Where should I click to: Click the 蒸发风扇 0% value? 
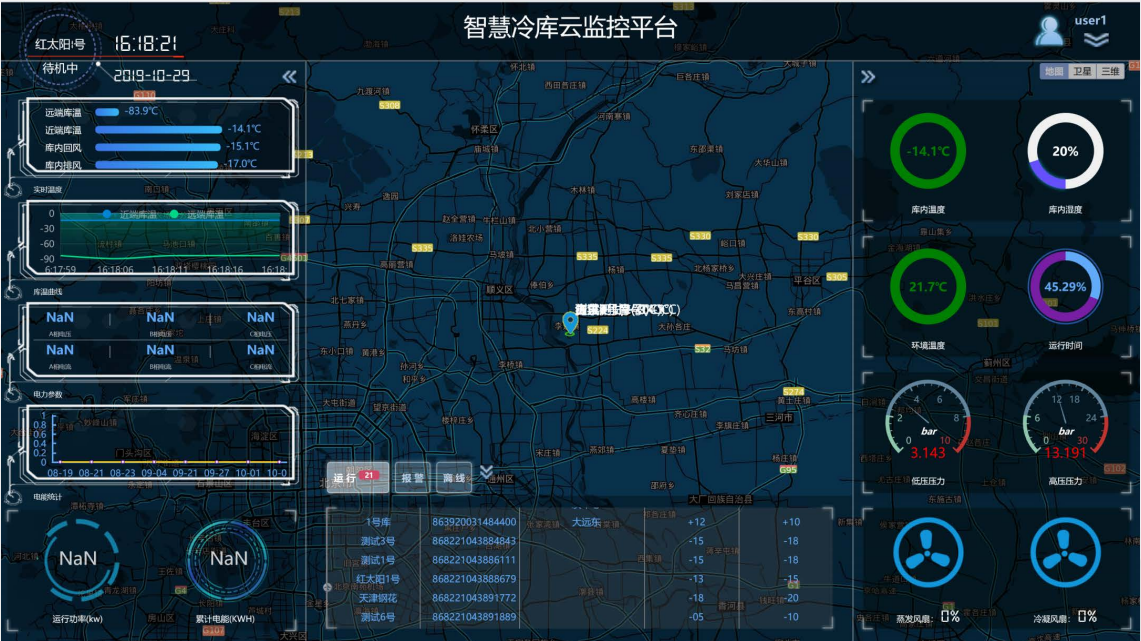coord(950,616)
